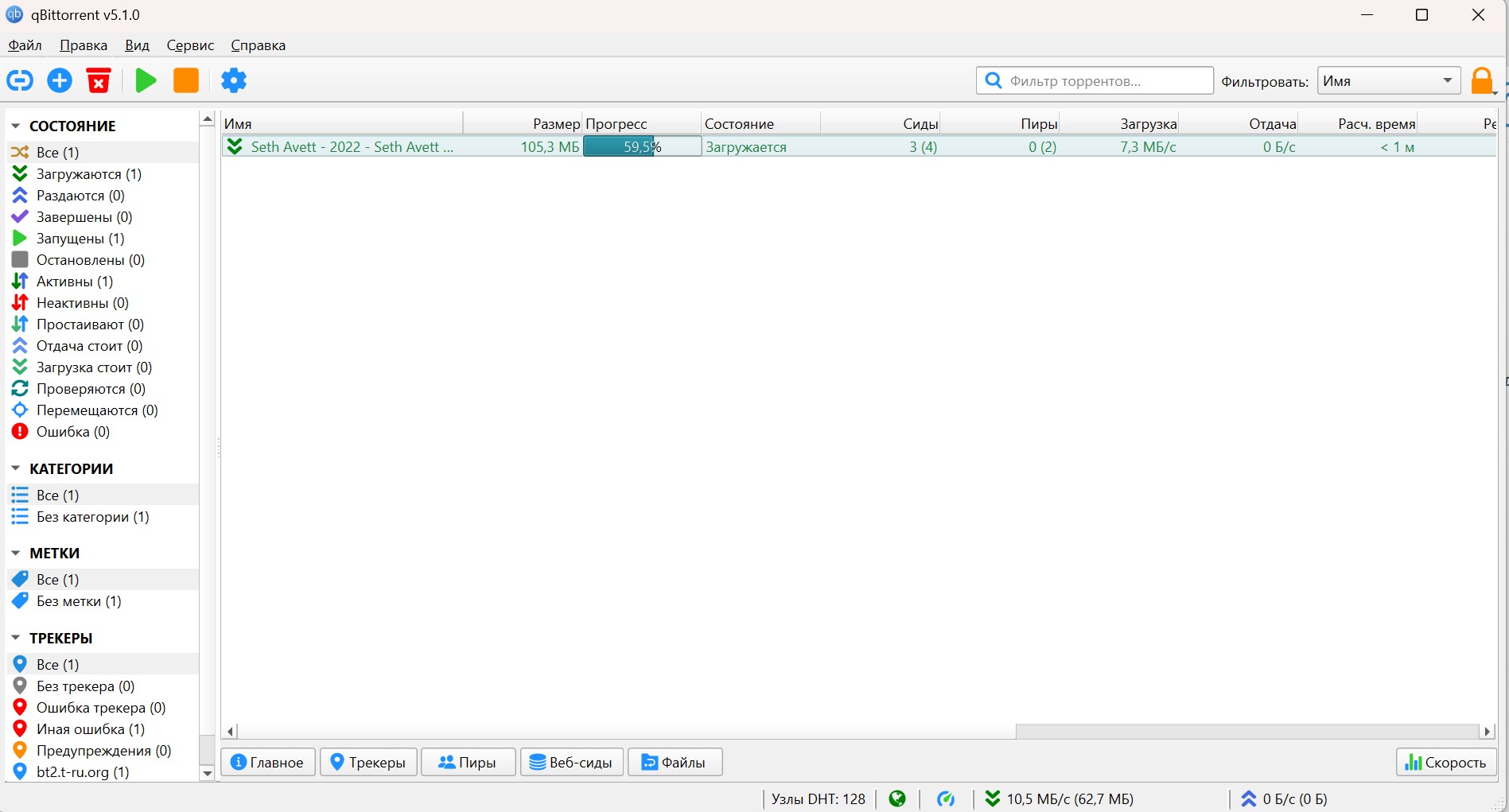Open settings via the blue gear icon

pos(234,80)
